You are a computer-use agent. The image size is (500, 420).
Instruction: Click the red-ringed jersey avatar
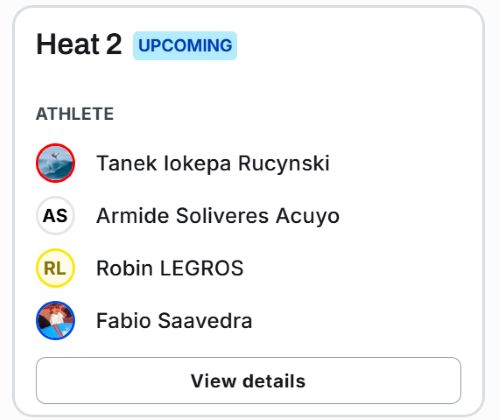55,163
